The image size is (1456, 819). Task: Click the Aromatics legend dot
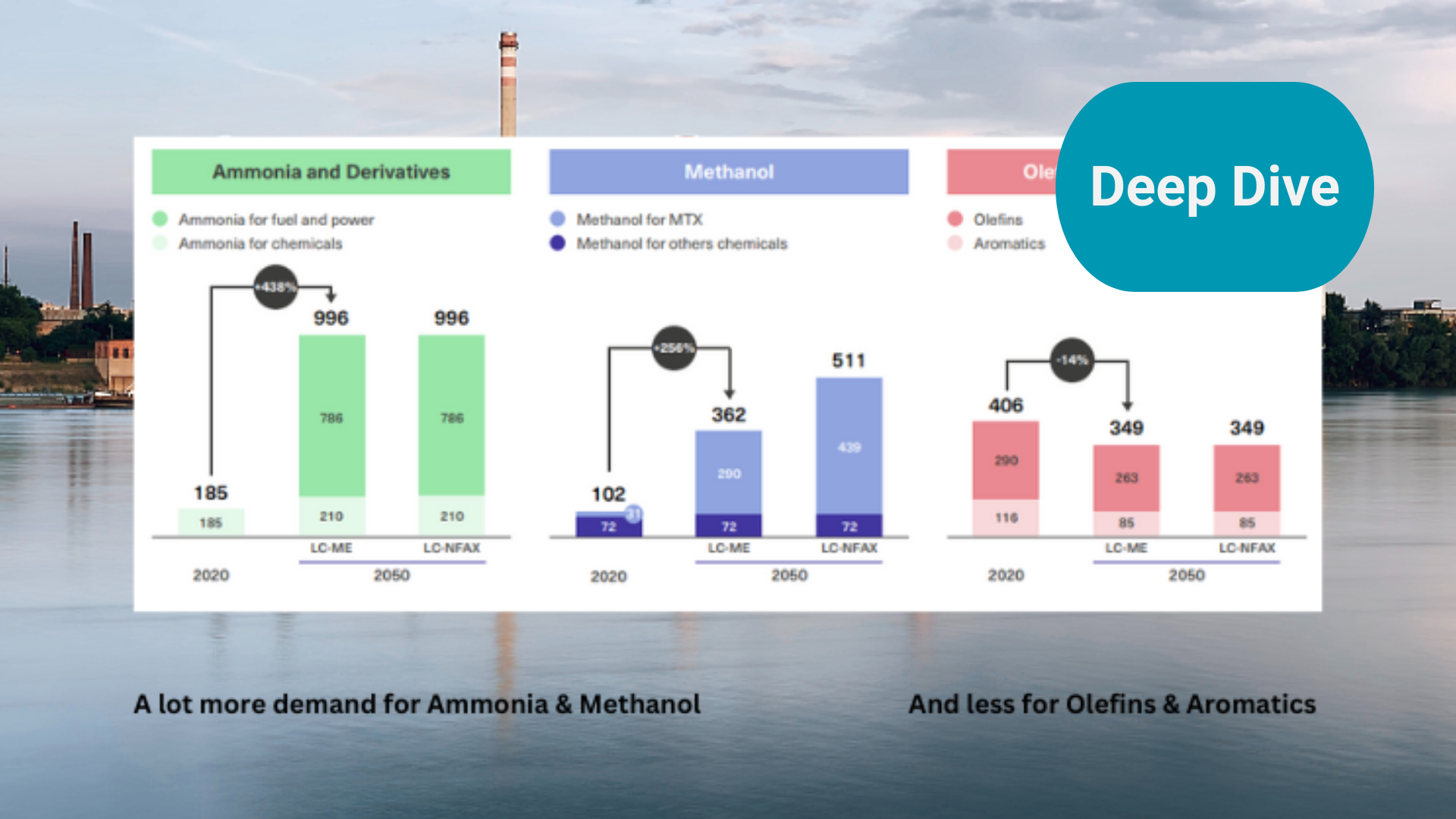[x=955, y=243]
